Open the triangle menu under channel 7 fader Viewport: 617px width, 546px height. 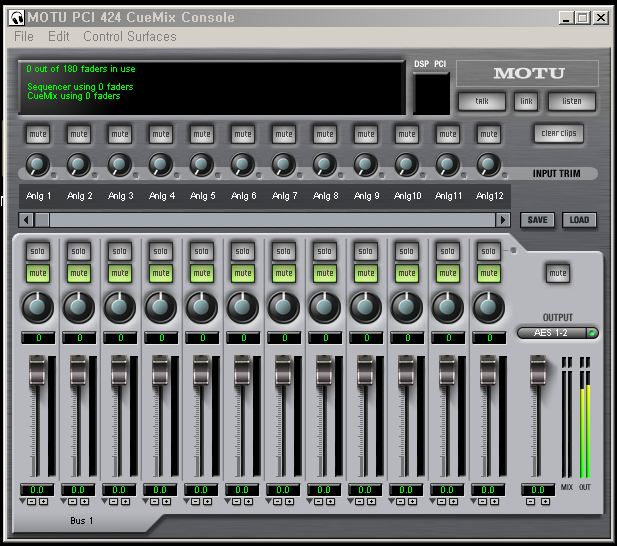click(270, 501)
